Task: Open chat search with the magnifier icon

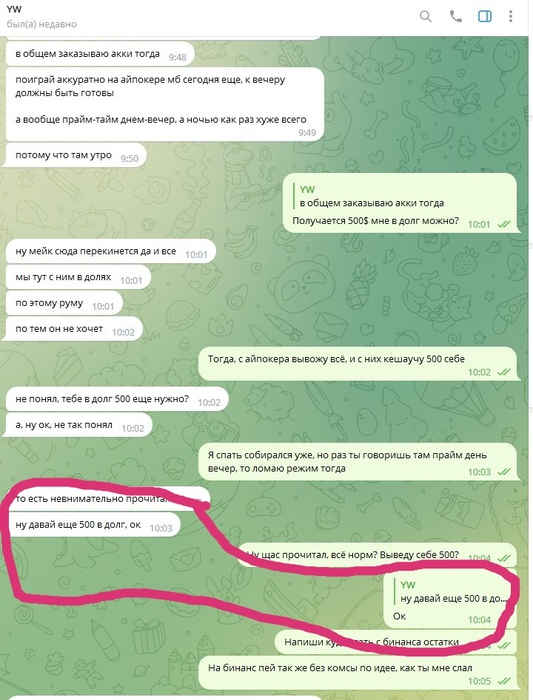Action: coord(425,17)
